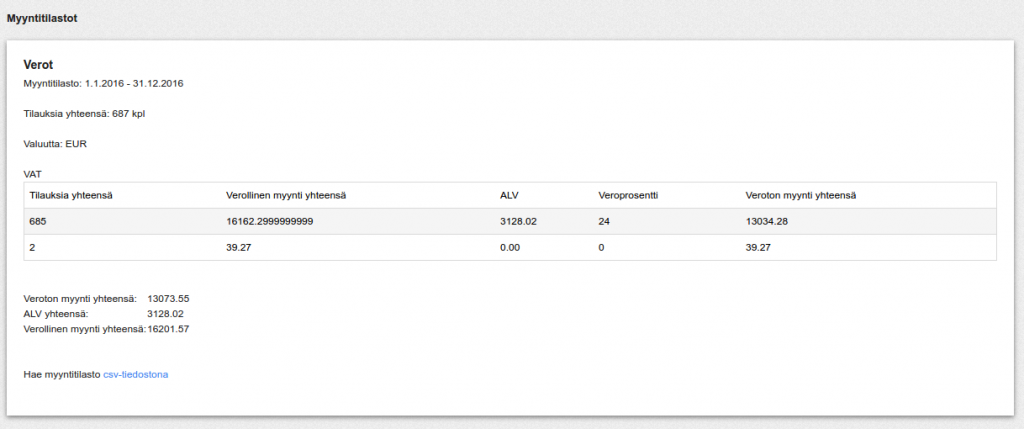Select the Tilauksia yhteensä column header
The height and width of the screenshot is (429, 1024).
[x=72, y=195]
